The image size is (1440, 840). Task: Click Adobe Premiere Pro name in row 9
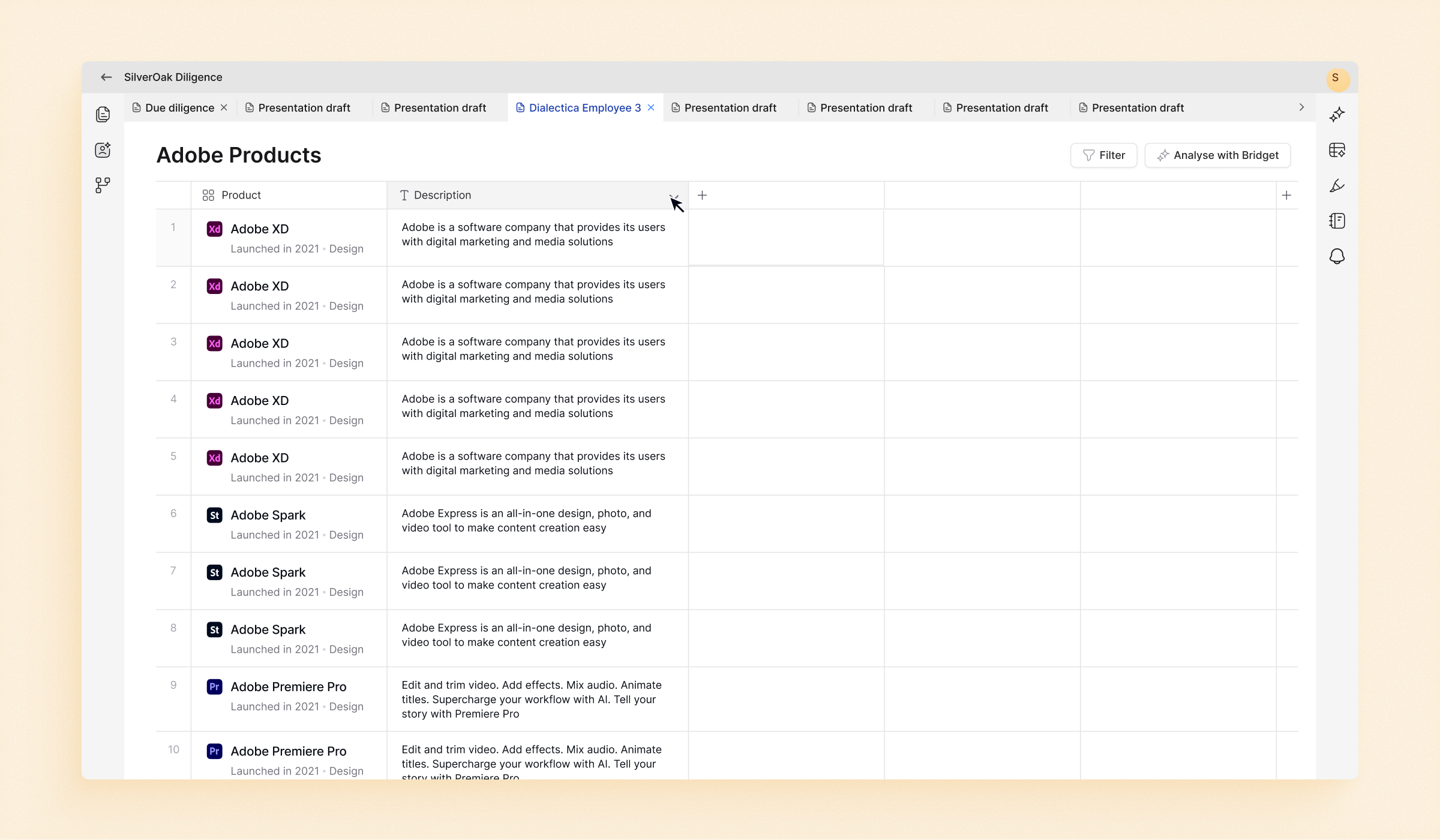289,687
